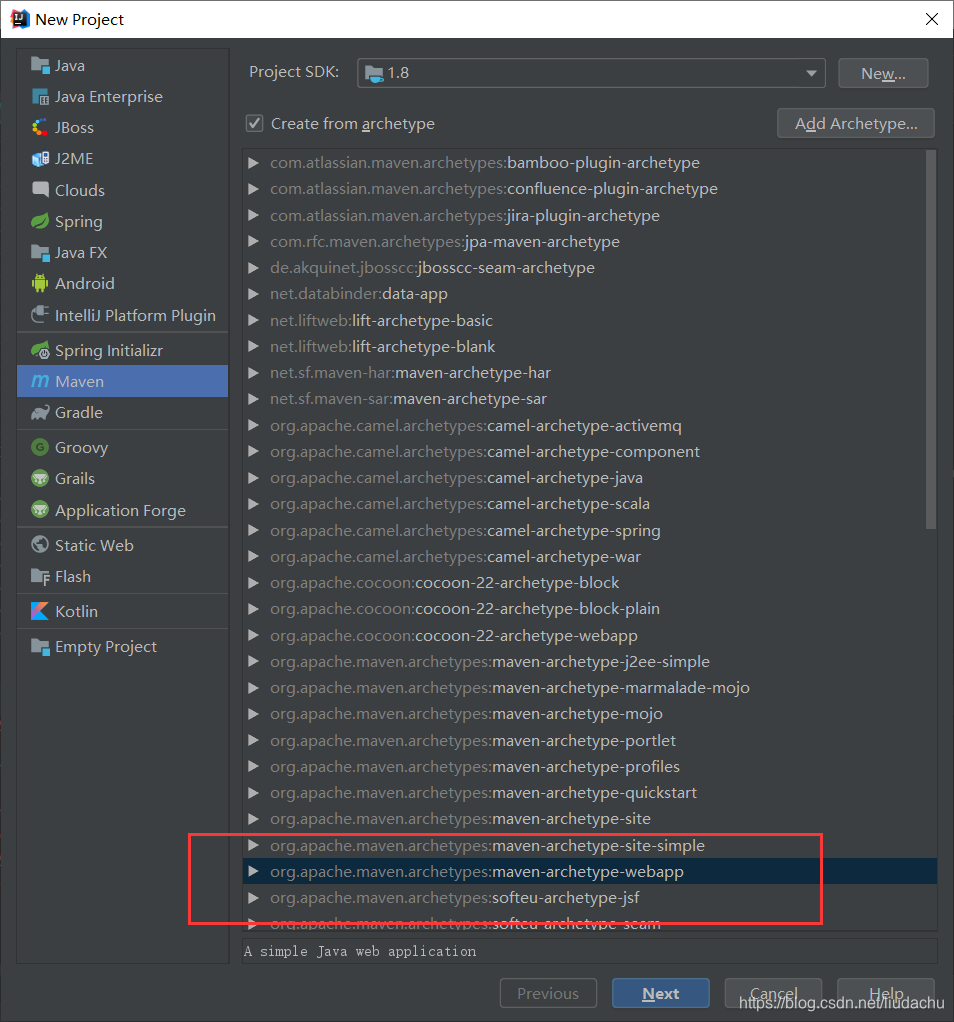Select maven-archetype-marmalade-mojo row
This screenshot has height=1022, width=954.
click(x=590, y=688)
